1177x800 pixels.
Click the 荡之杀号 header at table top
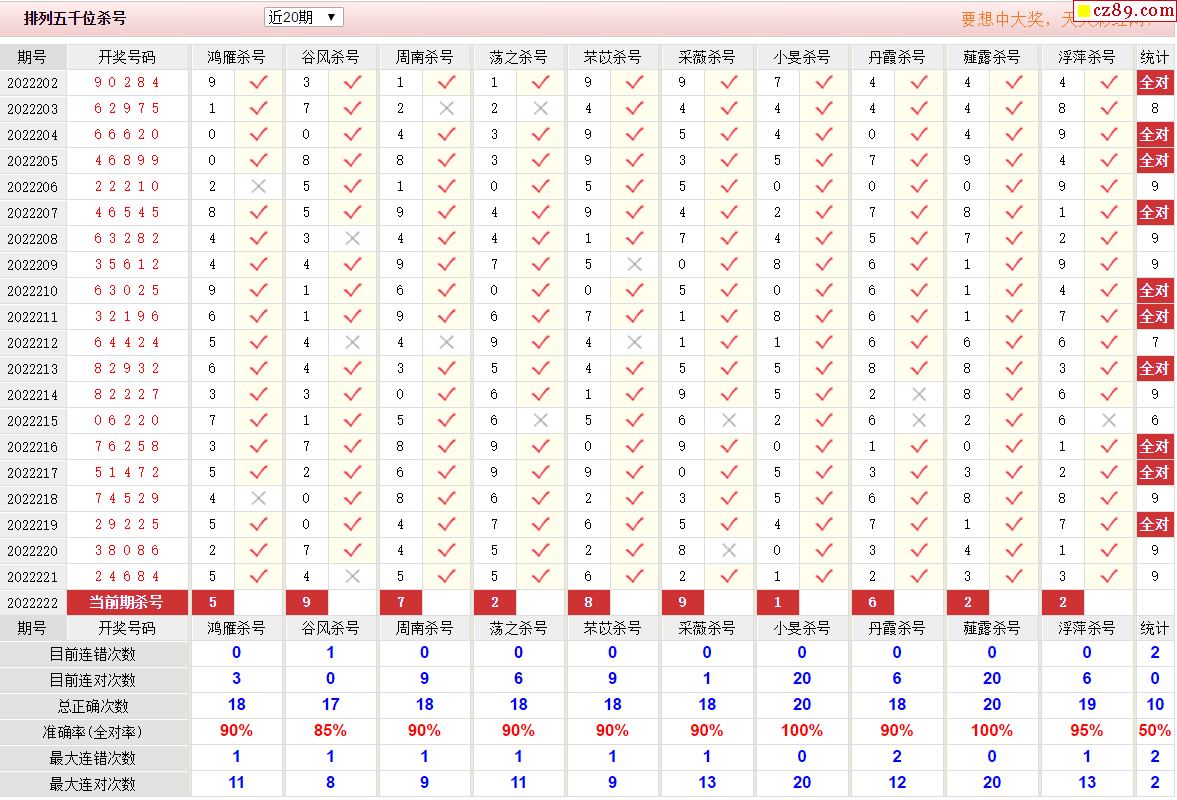coord(518,57)
